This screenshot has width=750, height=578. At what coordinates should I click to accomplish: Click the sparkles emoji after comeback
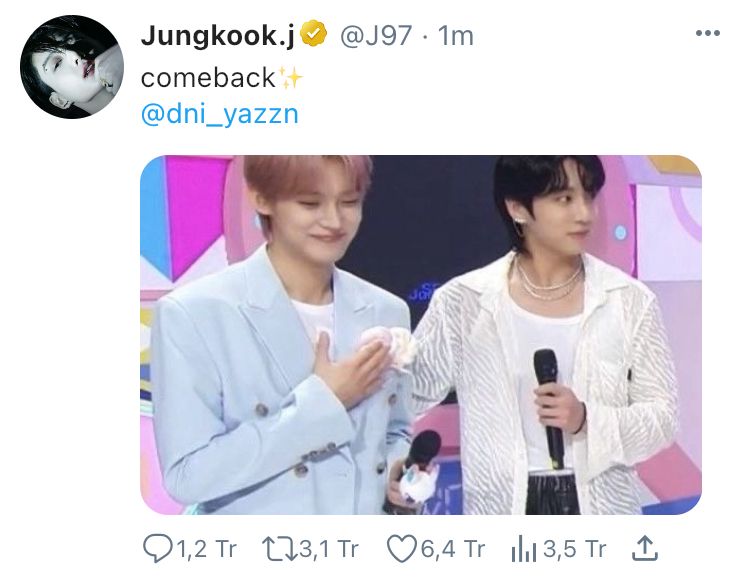point(290,78)
